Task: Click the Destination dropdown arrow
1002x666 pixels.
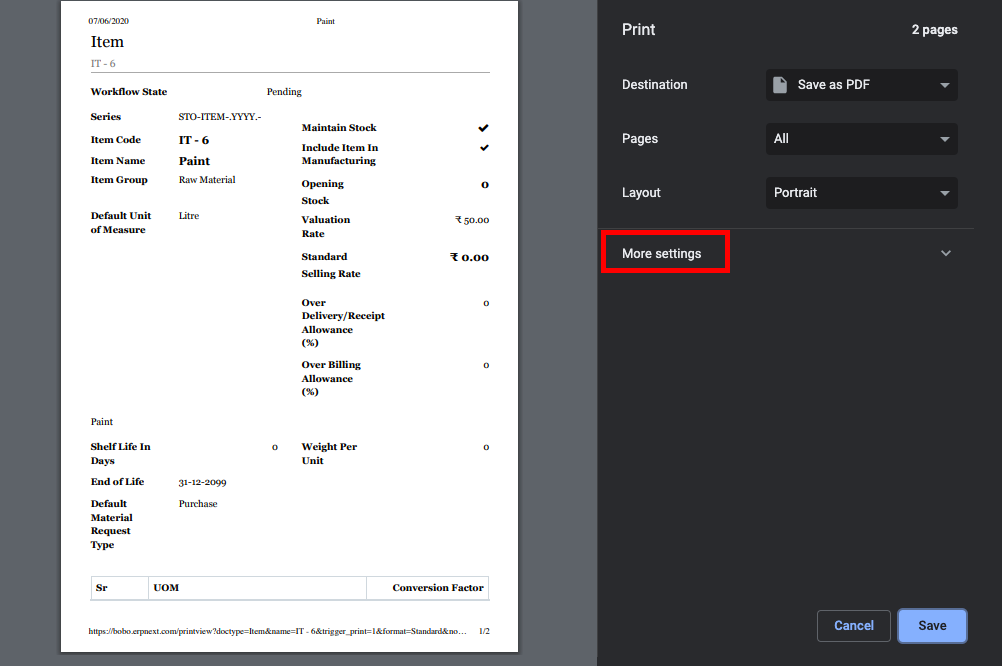Action: tap(944, 85)
